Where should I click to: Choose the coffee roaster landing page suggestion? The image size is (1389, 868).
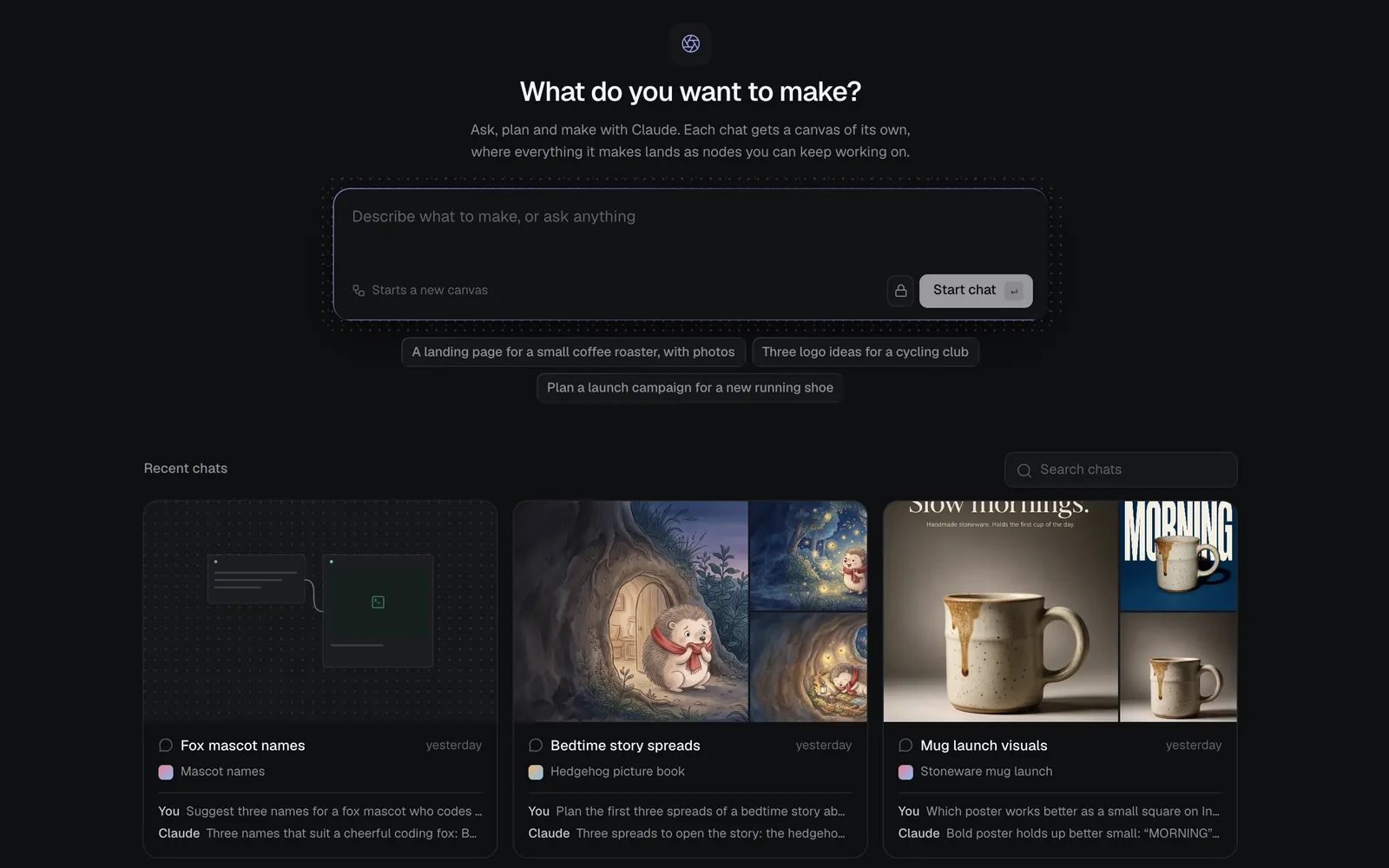click(x=573, y=352)
